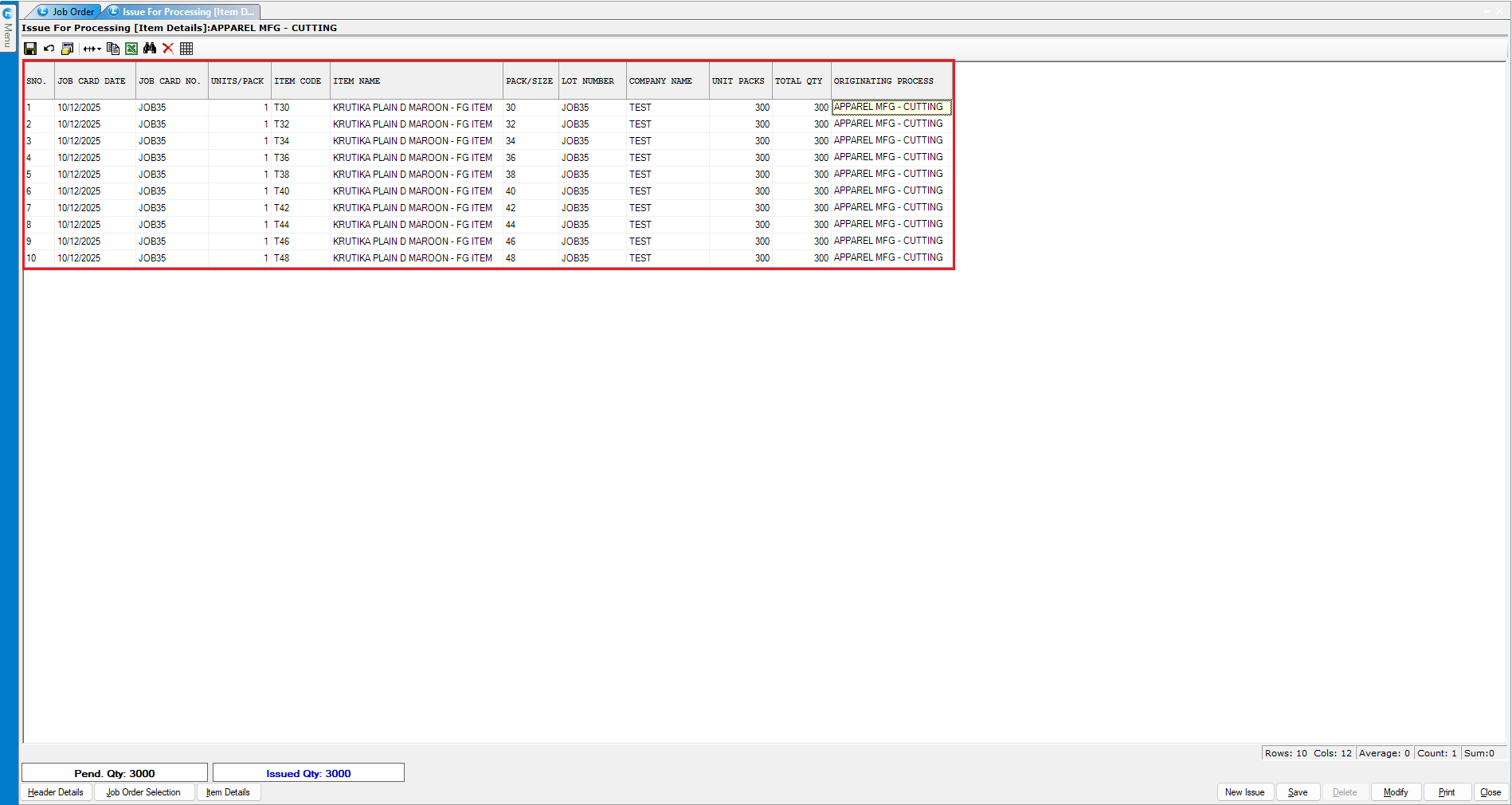Viewport: 1512px width, 805px height.
Task: Click the grid view toolbar icon
Action: coord(186,49)
